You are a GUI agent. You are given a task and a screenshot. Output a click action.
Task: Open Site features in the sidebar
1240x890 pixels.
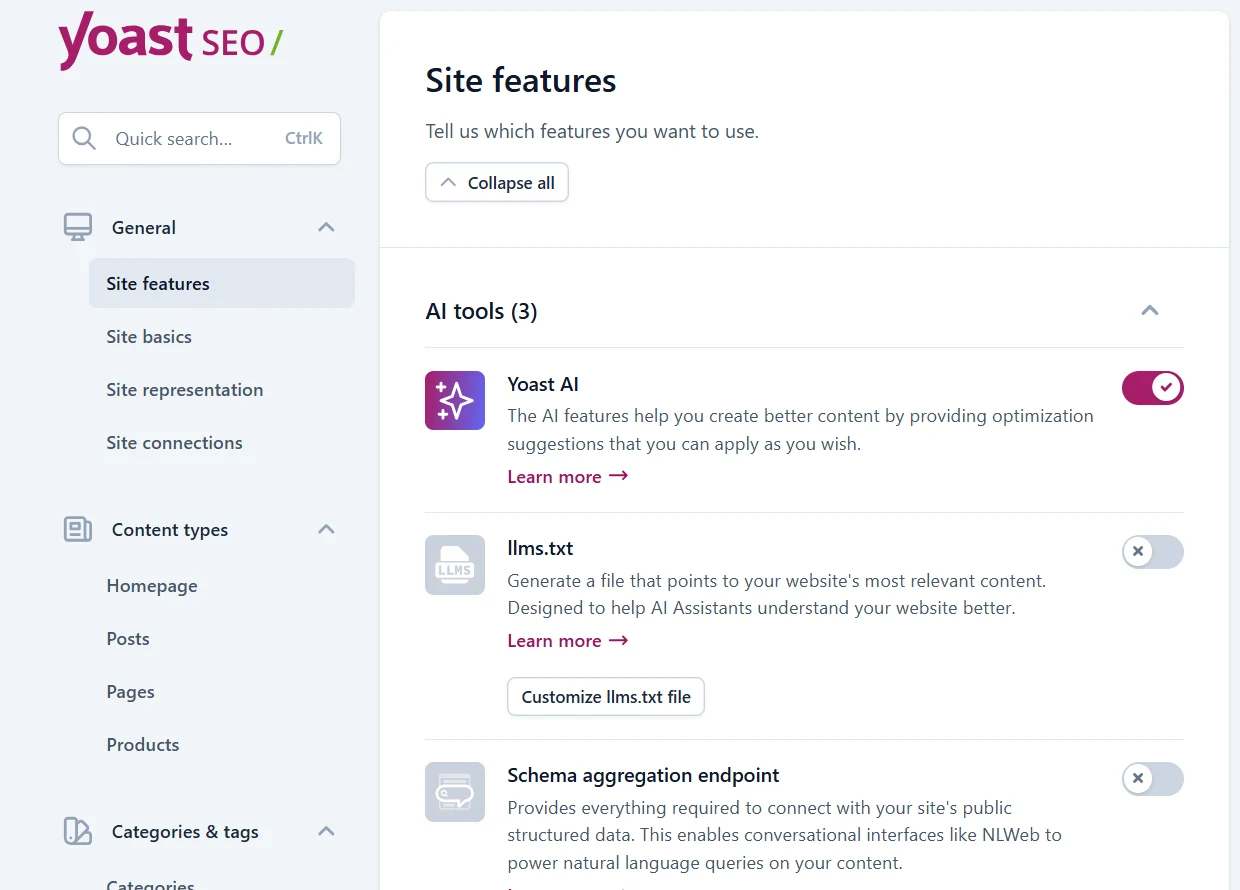click(222, 283)
